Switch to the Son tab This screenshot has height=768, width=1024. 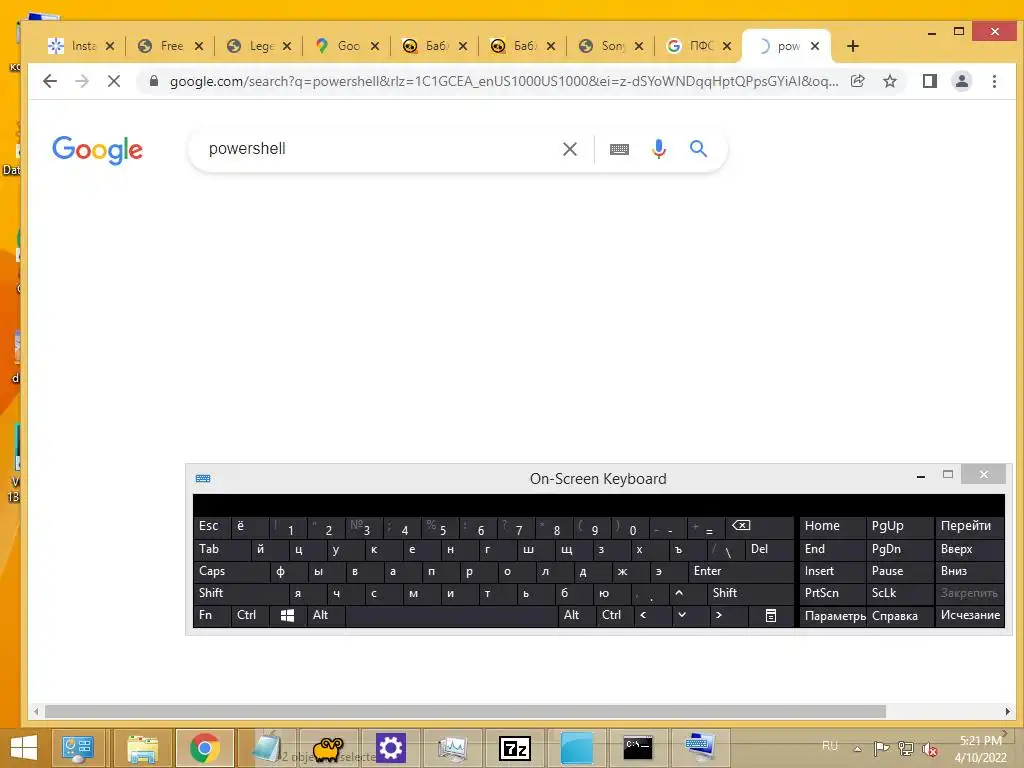(612, 46)
